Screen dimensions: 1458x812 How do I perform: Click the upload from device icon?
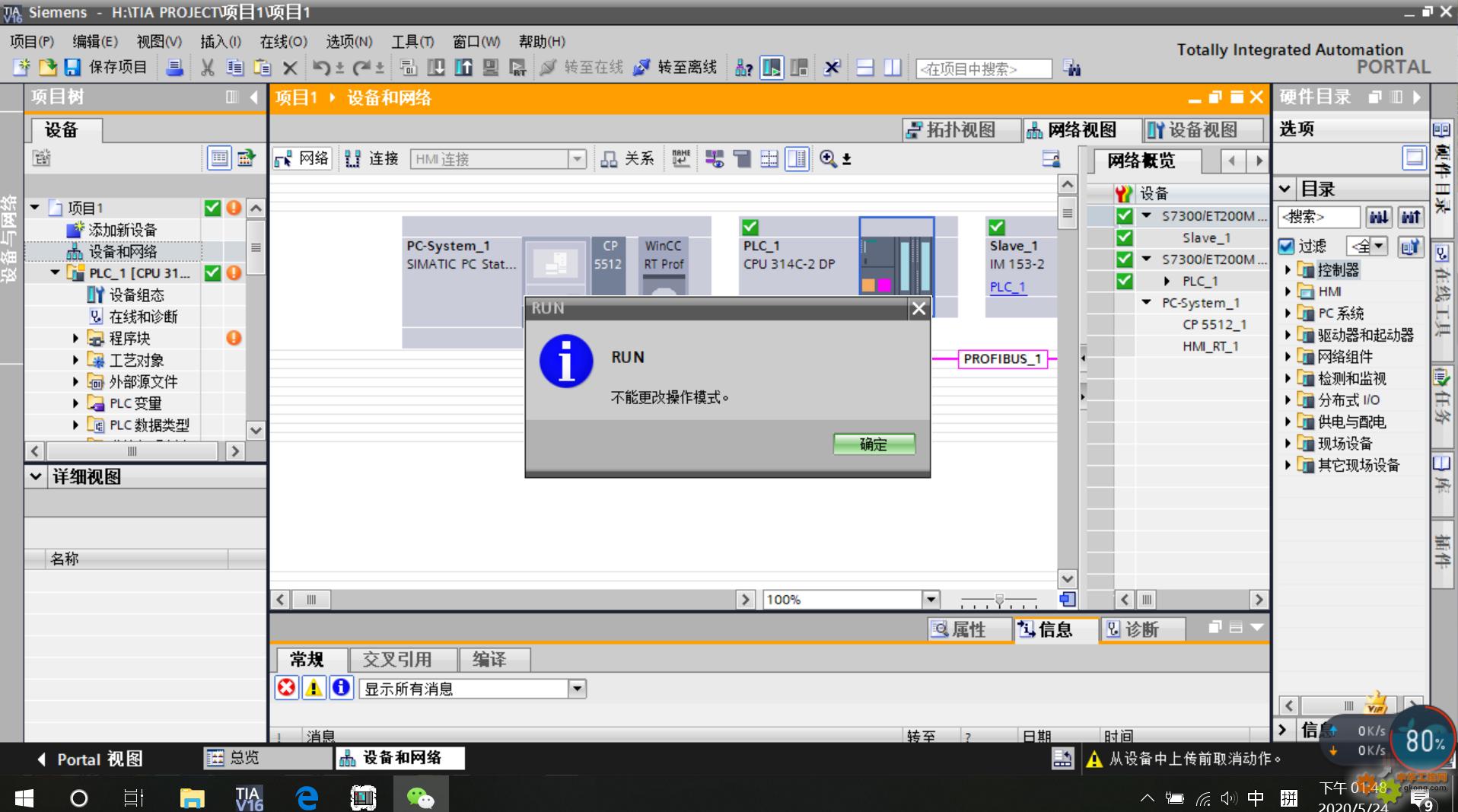point(463,68)
